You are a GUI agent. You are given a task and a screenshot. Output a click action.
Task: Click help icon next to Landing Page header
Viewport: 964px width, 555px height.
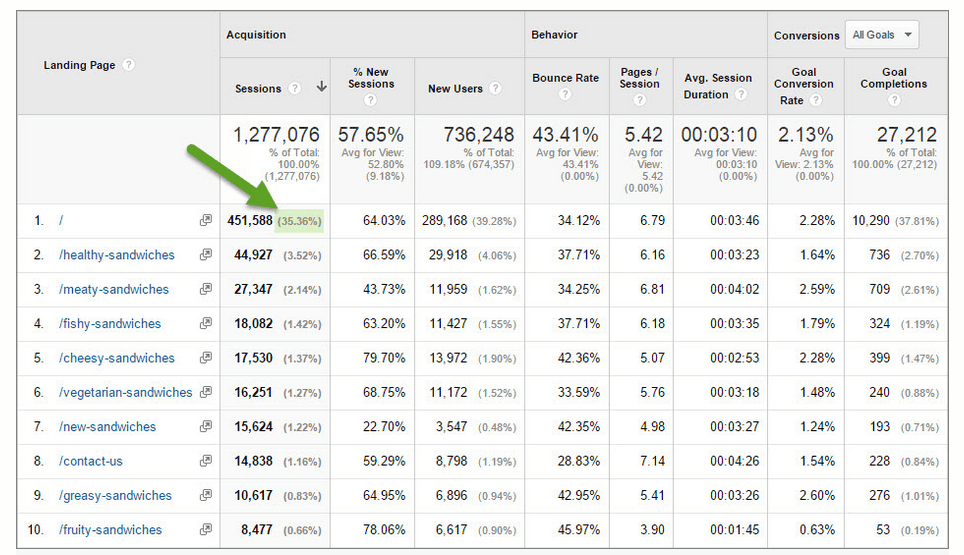coord(129,65)
